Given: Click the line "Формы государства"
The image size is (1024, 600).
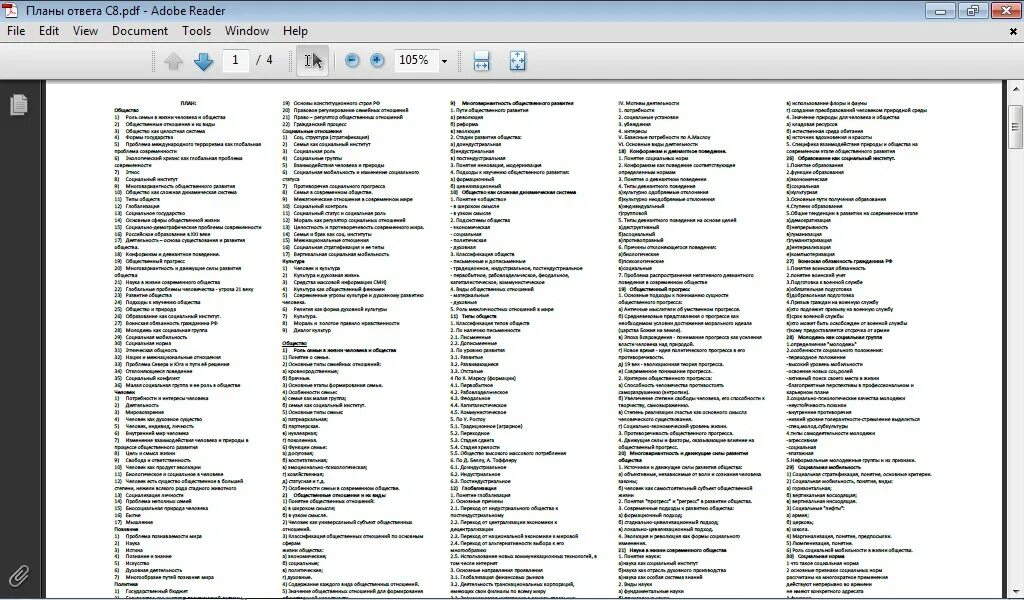Looking at the screenshot, I should pyautogui.click(x=149, y=138).
